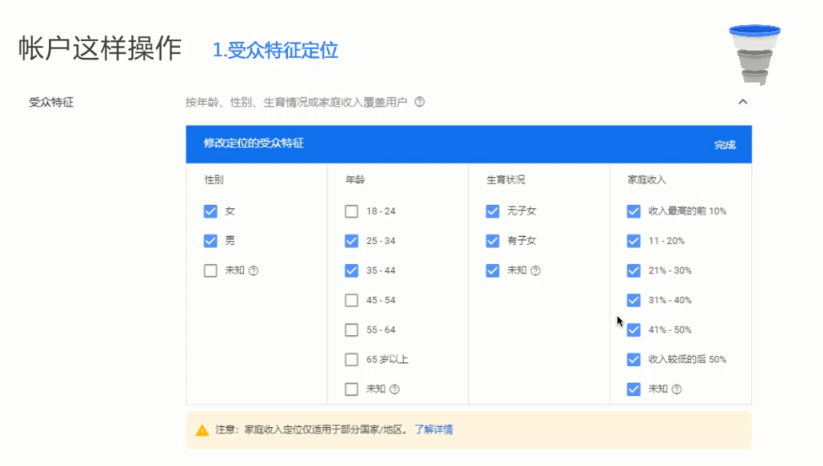This screenshot has height=466, width=823.
Task: Uncheck 收入最高的前 10% checkbox
Action: click(x=634, y=211)
